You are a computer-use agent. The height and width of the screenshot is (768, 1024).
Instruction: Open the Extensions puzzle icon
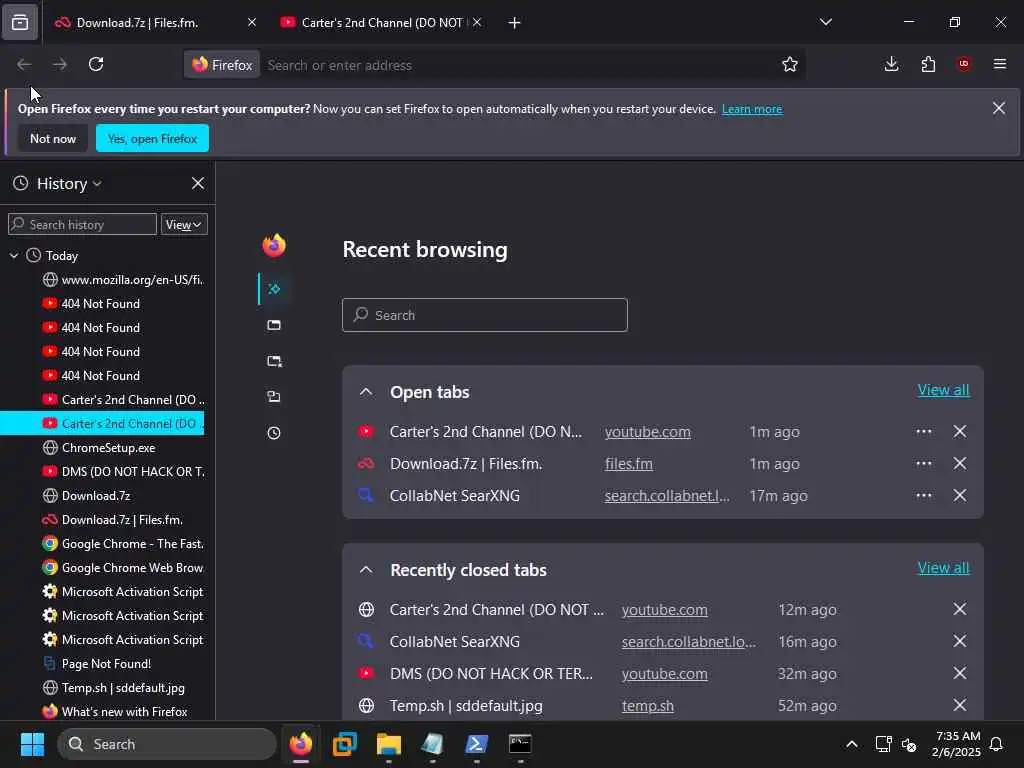point(928,64)
